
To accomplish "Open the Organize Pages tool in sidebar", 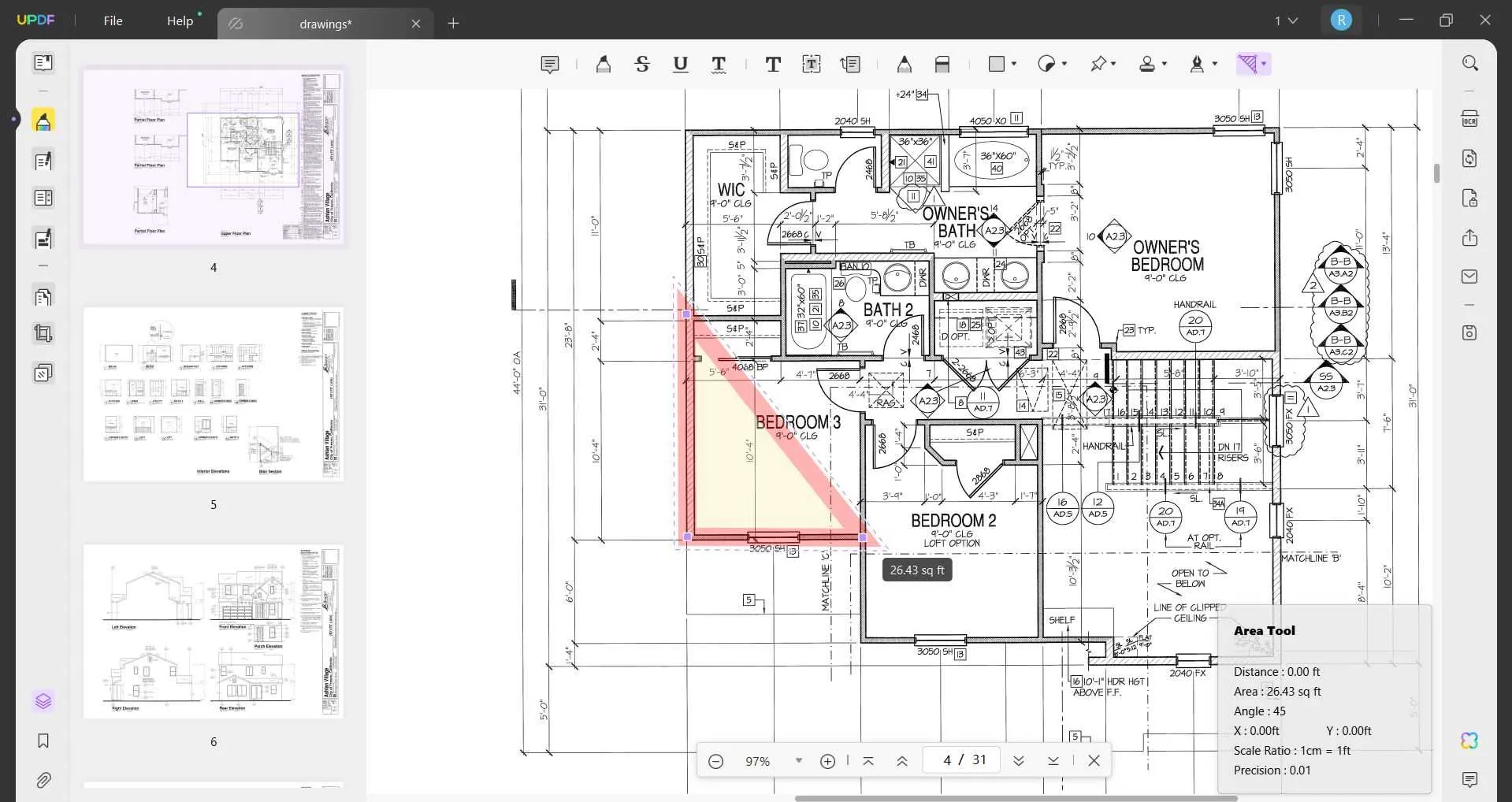I will click(43, 198).
